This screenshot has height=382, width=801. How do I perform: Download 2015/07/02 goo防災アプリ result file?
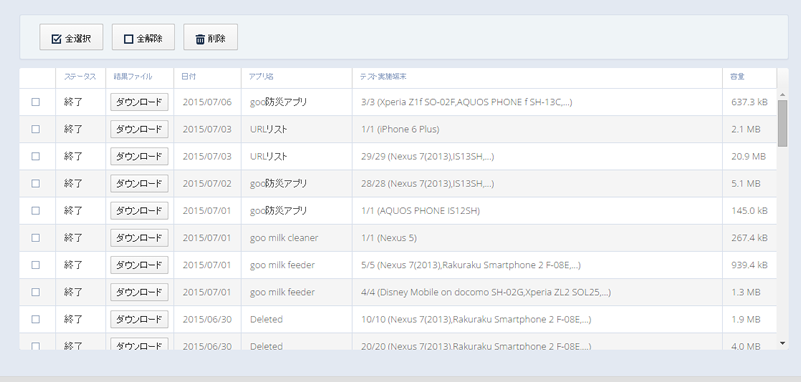(139, 183)
